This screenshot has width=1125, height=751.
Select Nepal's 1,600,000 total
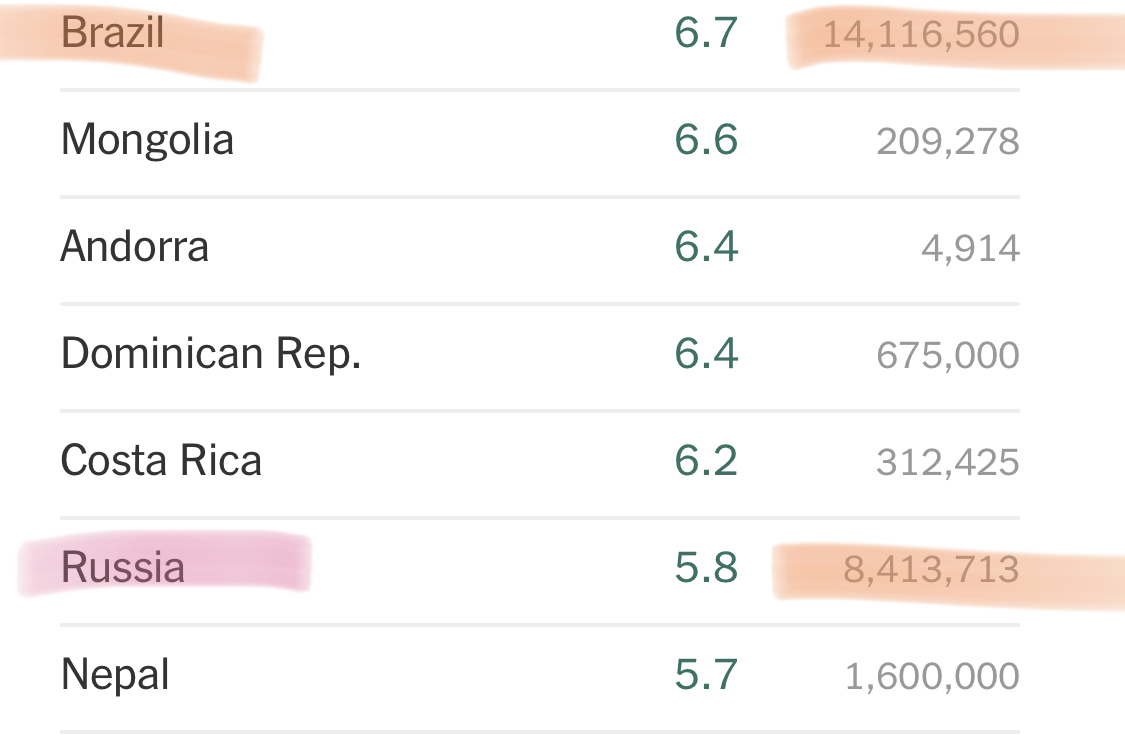coord(932,677)
